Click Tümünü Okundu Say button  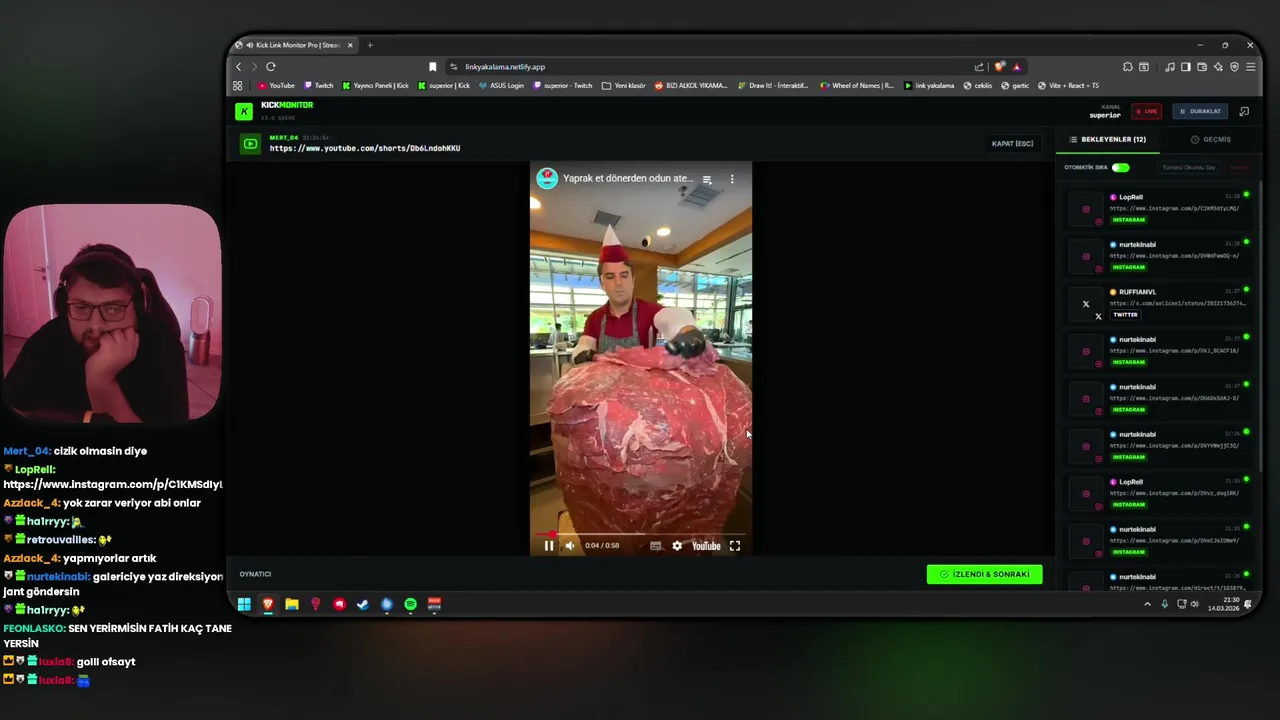pyautogui.click(x=1189, y=167)
